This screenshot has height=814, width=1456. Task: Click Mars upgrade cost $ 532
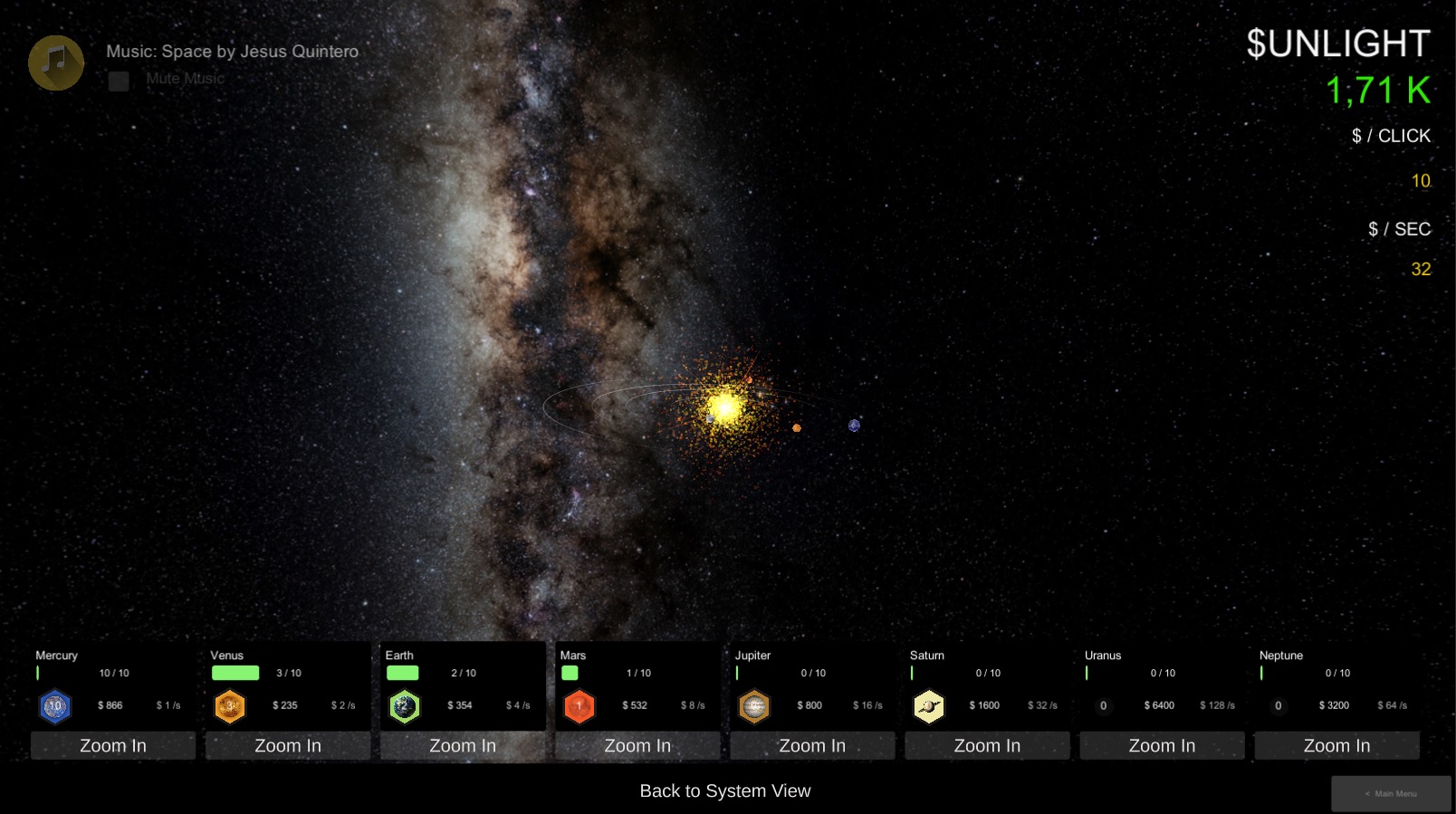[x=635, y=705]
